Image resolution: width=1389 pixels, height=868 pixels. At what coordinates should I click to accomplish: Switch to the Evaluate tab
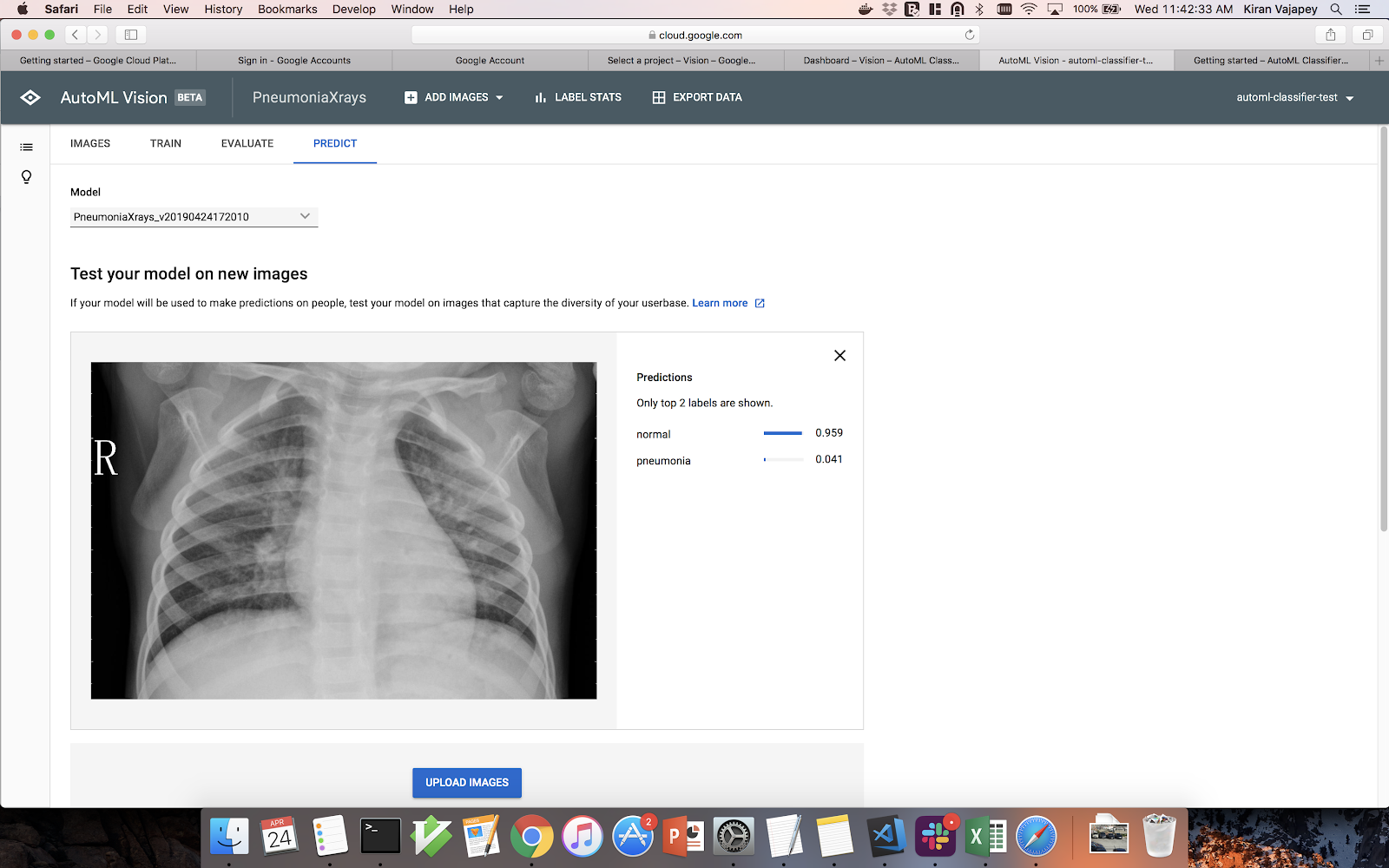247,143
